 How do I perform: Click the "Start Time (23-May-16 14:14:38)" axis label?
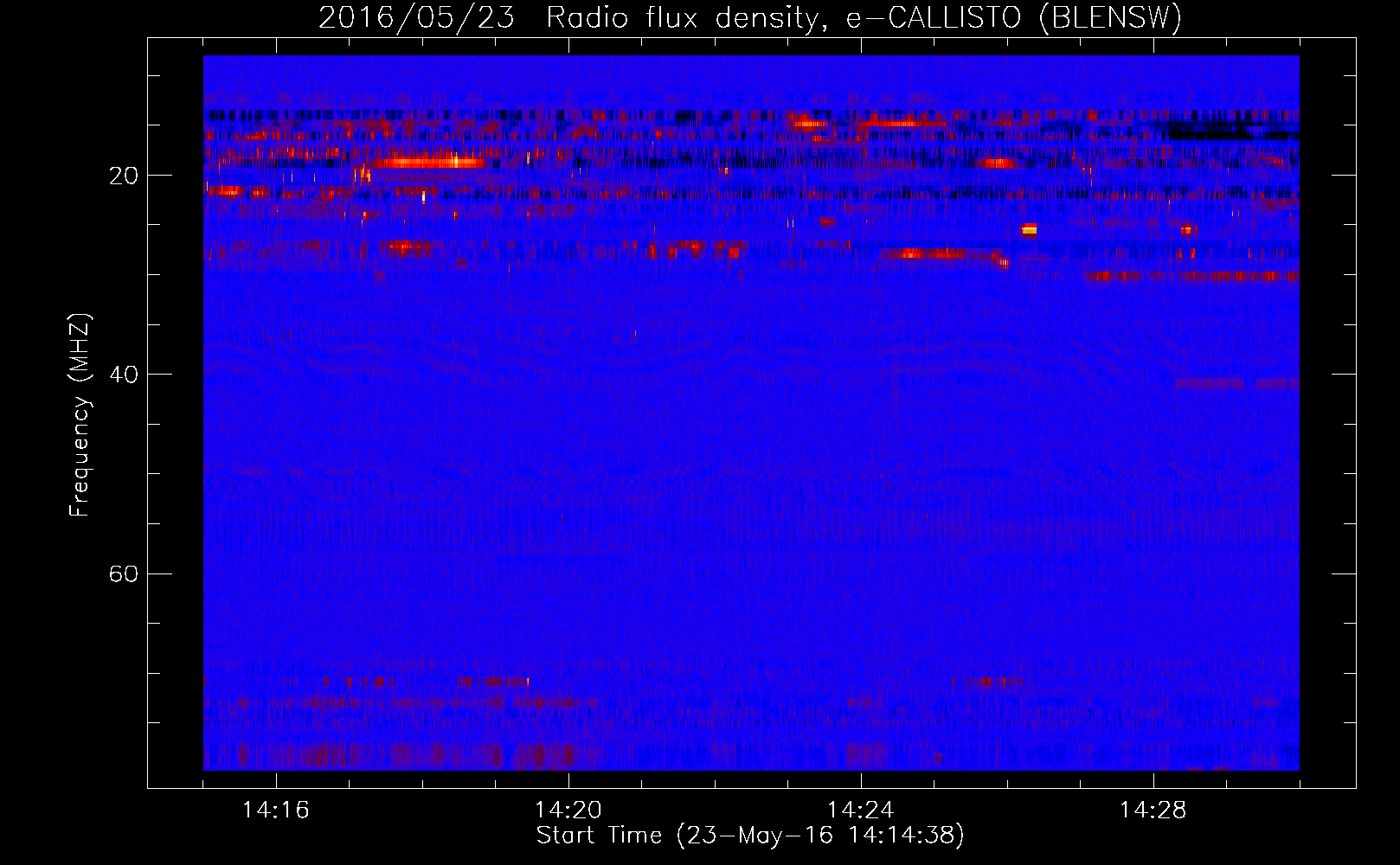[750, 836]
